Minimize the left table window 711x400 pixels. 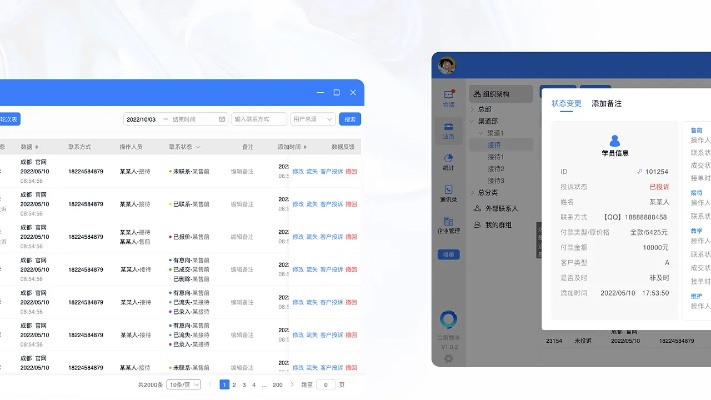(321, 93)
